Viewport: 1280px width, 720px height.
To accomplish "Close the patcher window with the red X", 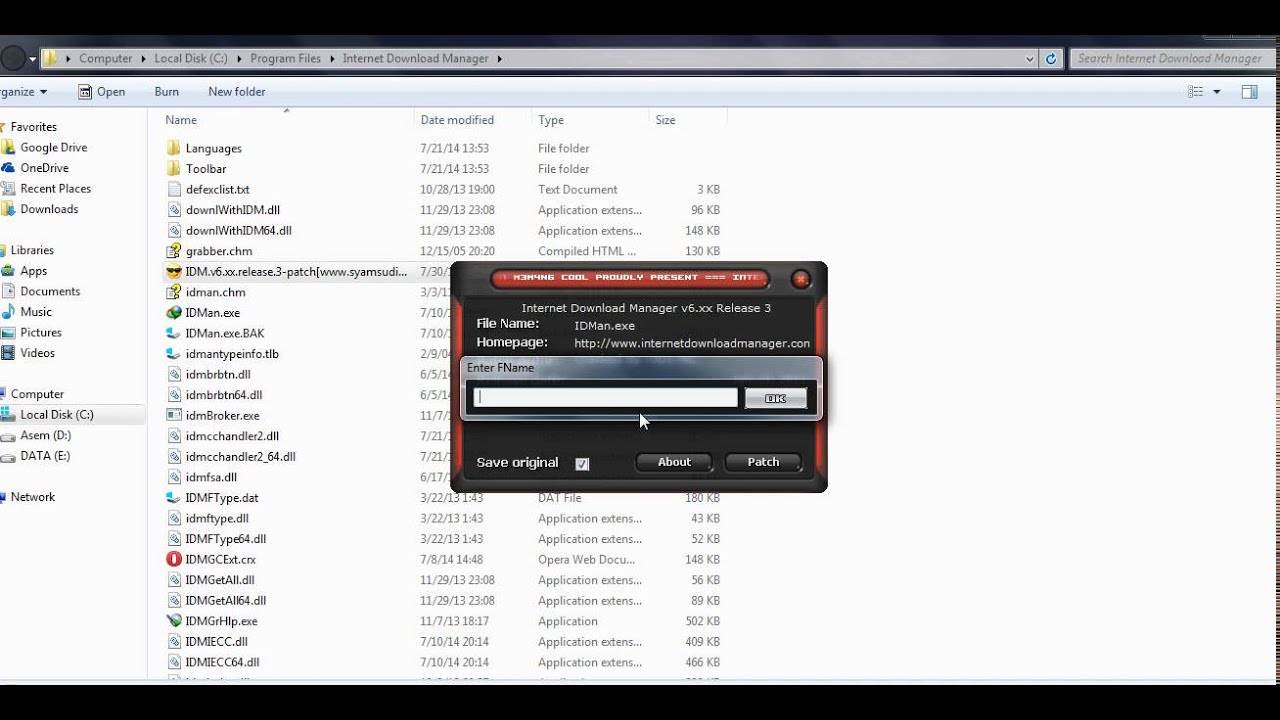I will click(800, 279).
